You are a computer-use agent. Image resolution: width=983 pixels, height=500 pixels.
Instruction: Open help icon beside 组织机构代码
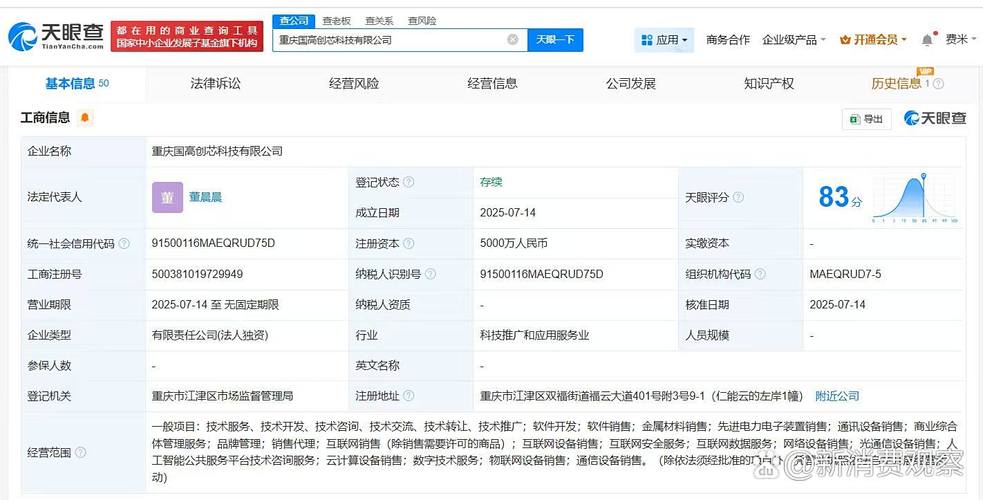[760, 274]
